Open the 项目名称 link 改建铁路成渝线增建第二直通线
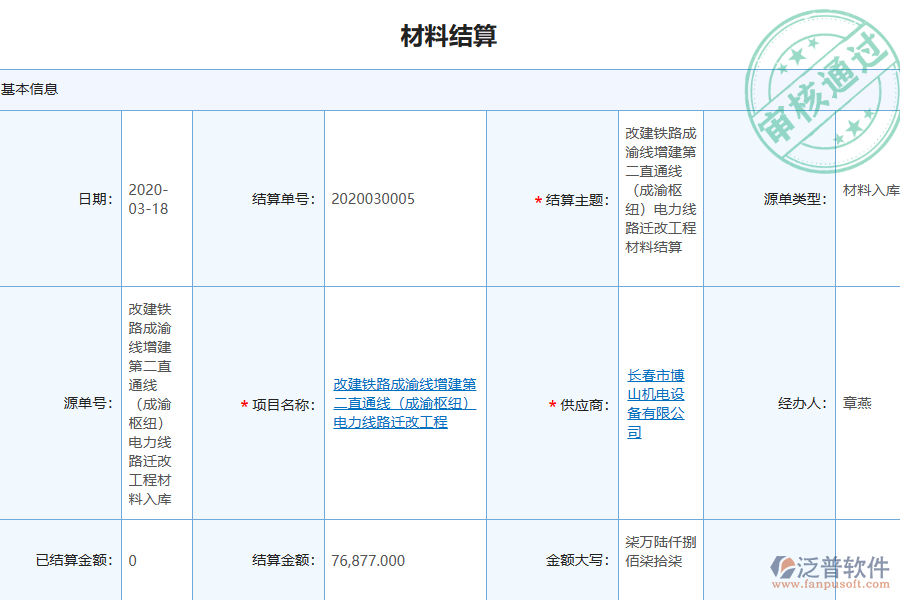 tap(403, 404)
